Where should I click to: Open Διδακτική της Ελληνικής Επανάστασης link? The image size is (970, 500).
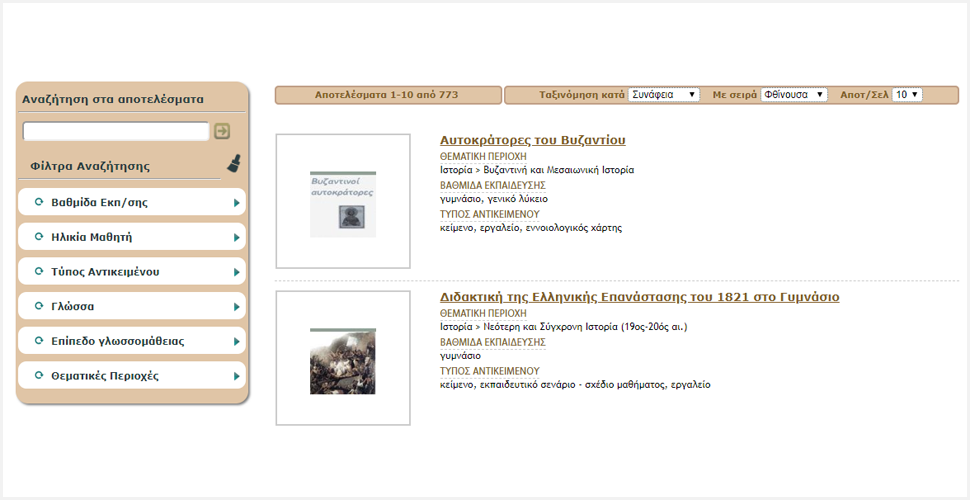[x=639, y=297]
